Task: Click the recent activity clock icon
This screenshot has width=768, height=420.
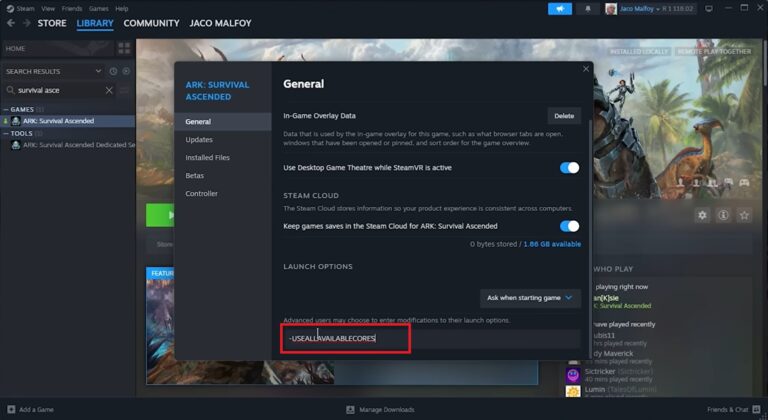Action: pyautogui.click(x=113, y=71)
